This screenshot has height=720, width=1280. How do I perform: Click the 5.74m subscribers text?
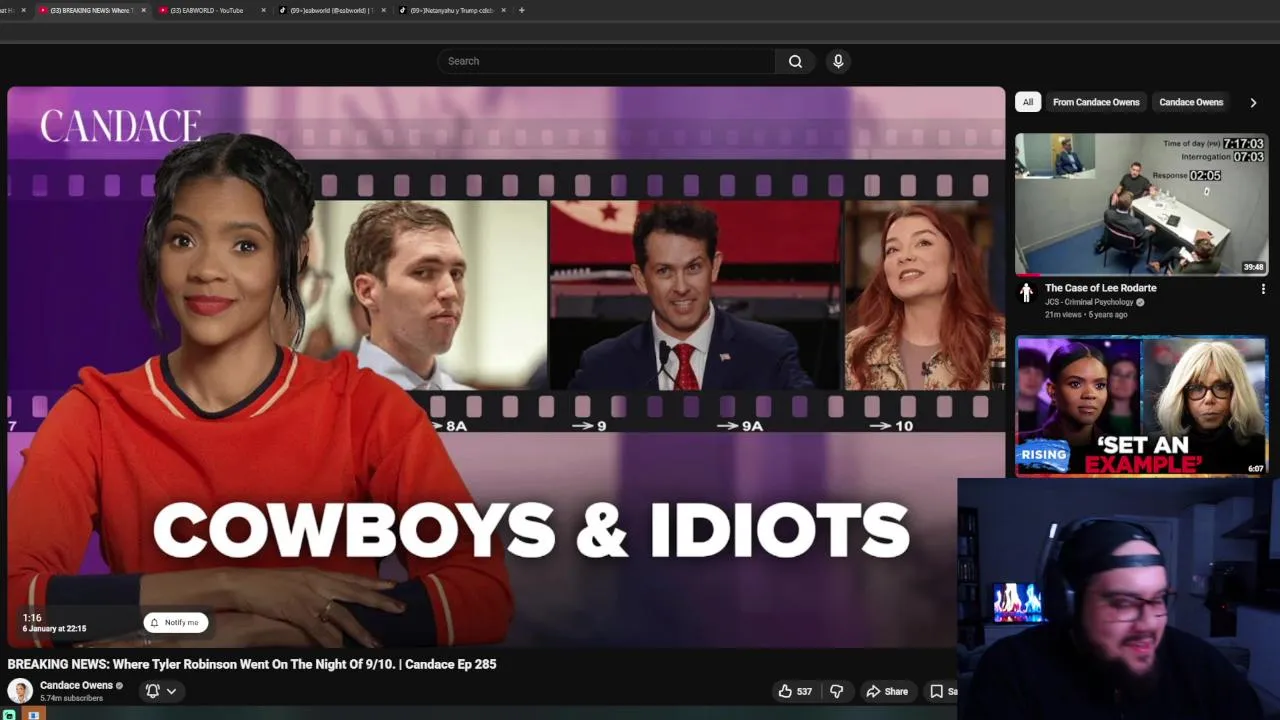[71, 698]
